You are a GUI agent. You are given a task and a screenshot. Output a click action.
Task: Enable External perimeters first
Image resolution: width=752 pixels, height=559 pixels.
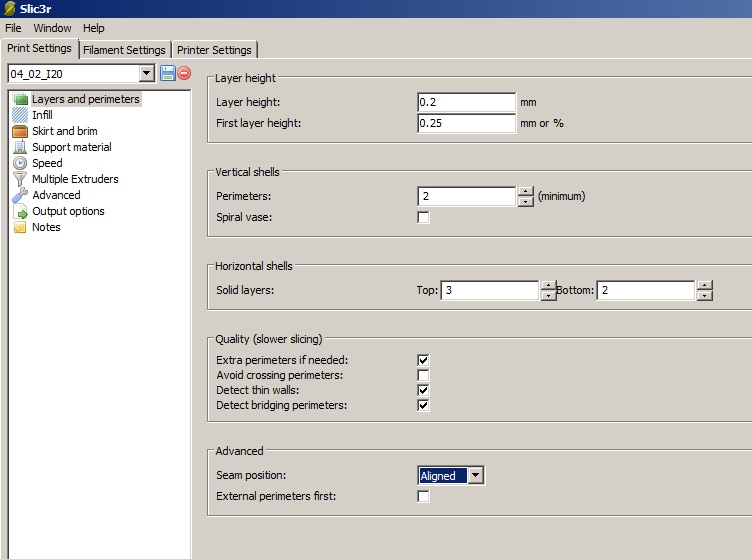424,496
